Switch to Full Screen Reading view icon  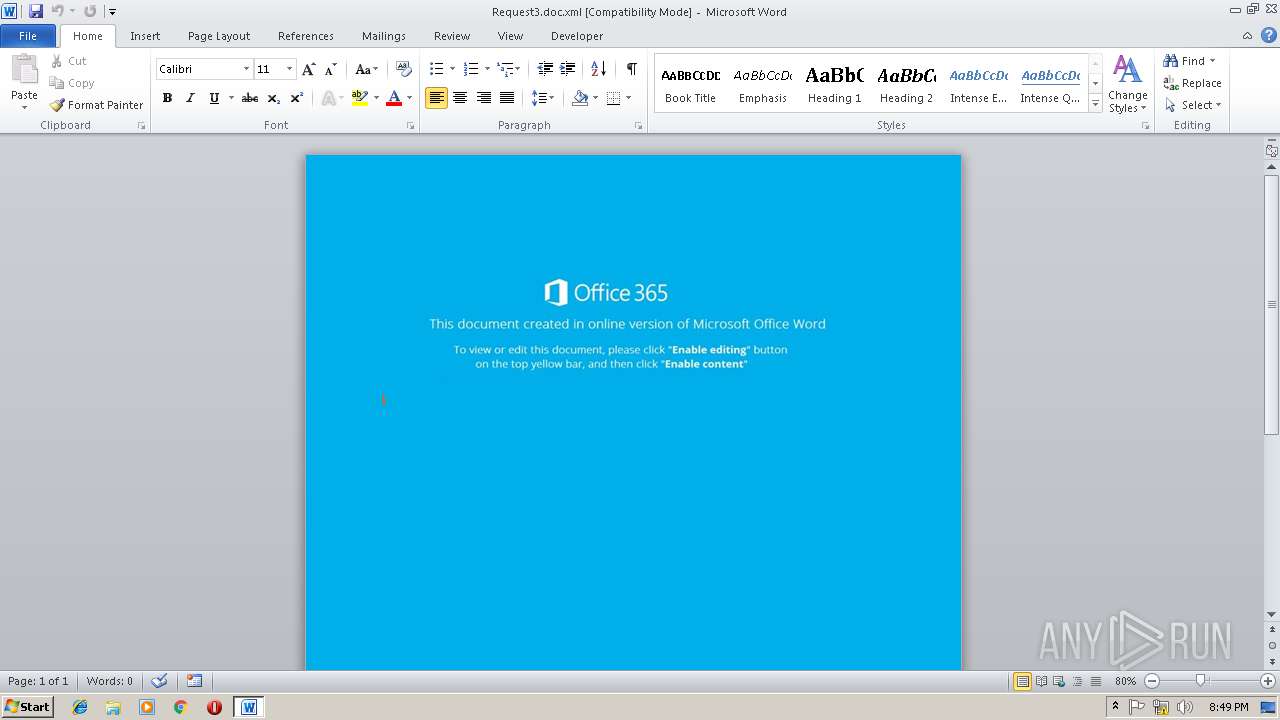(1041, 681)
